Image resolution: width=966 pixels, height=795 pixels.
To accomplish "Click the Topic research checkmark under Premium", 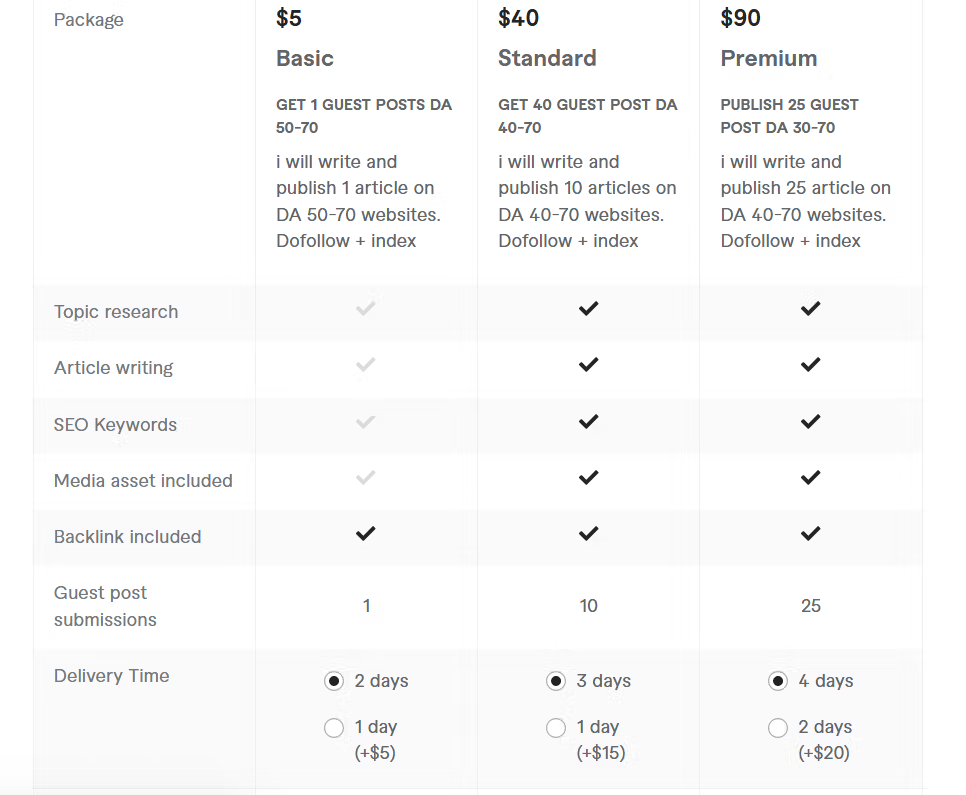I will (x=810, y=309).
